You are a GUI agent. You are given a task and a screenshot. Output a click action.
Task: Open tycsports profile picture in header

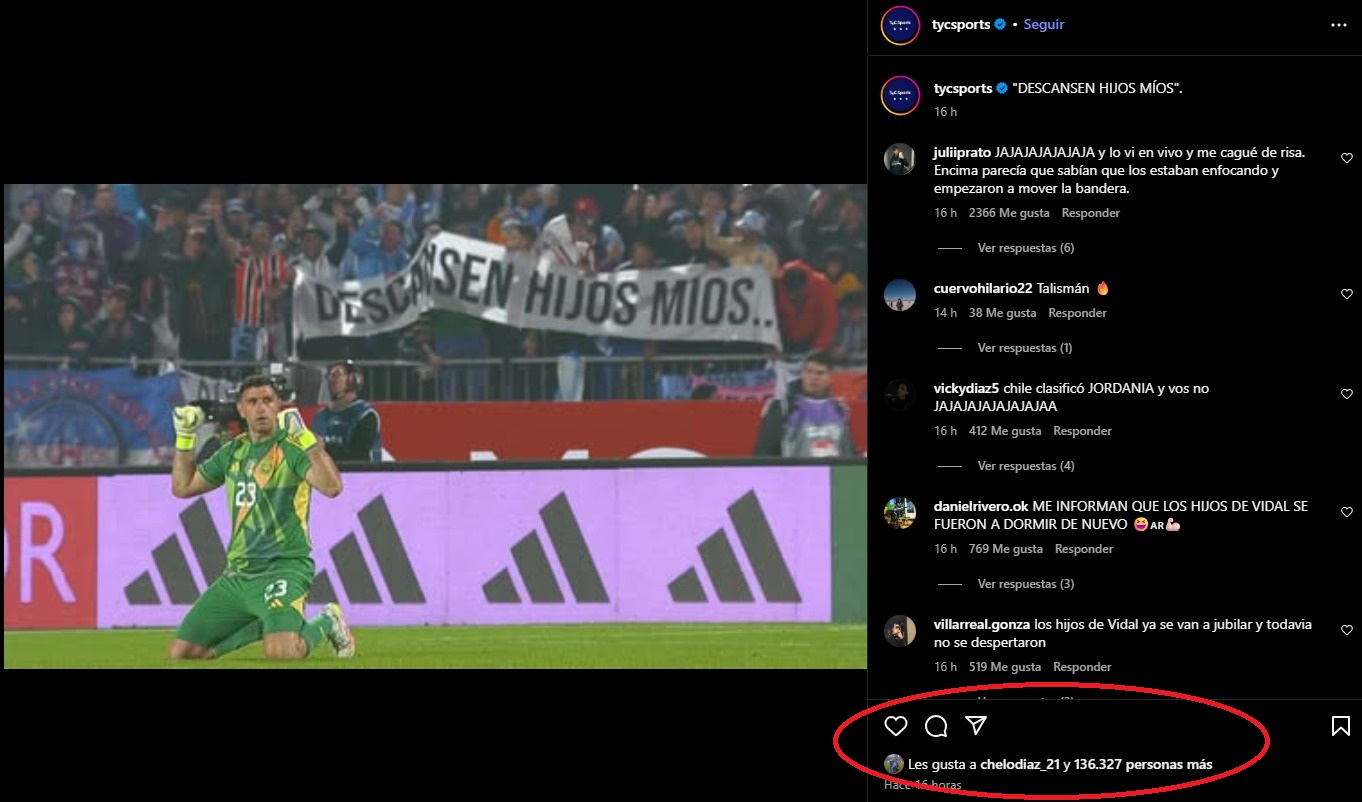[x=900, y=25]
